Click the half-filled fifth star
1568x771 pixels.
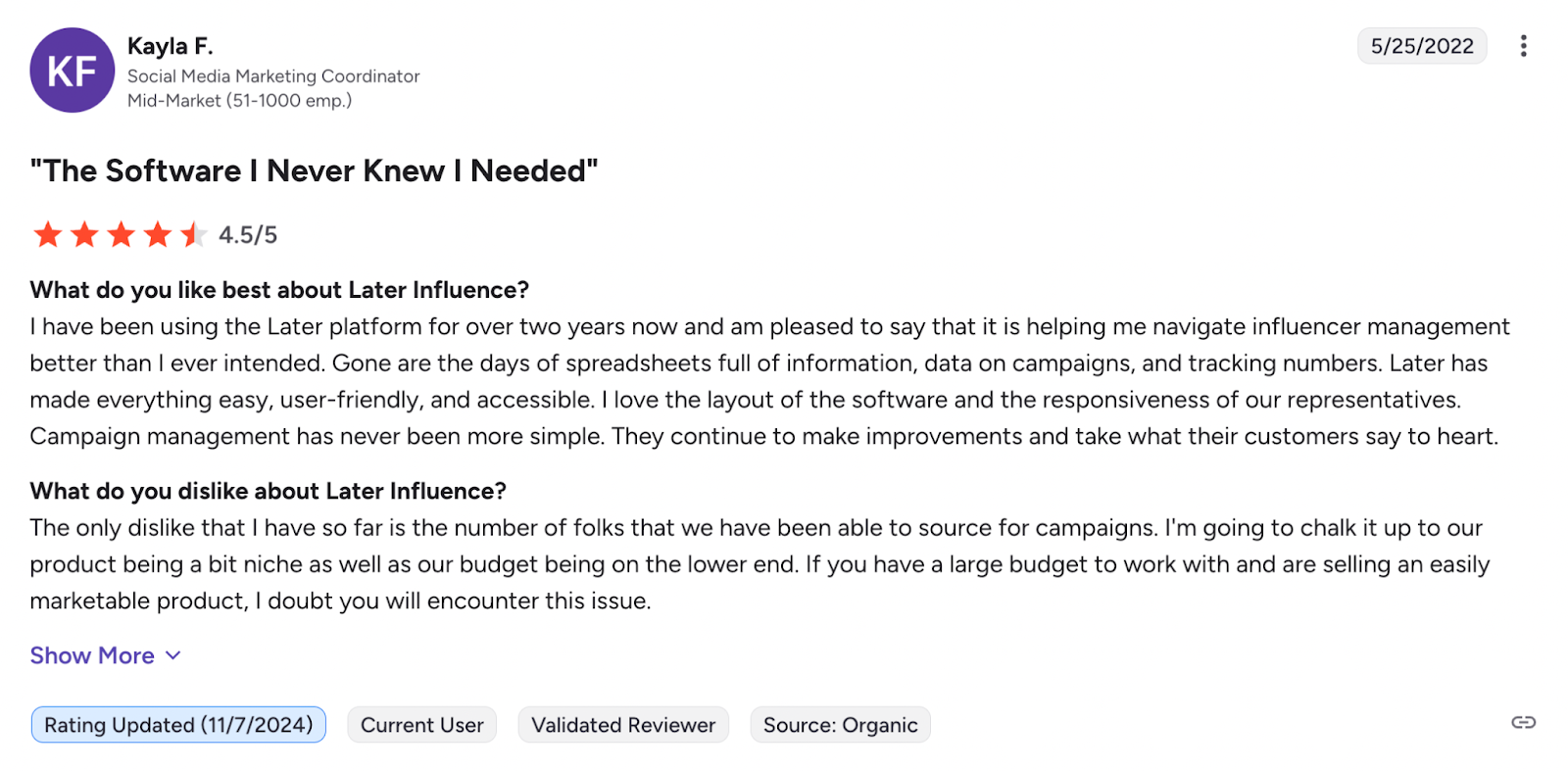(x=193, y=235)
